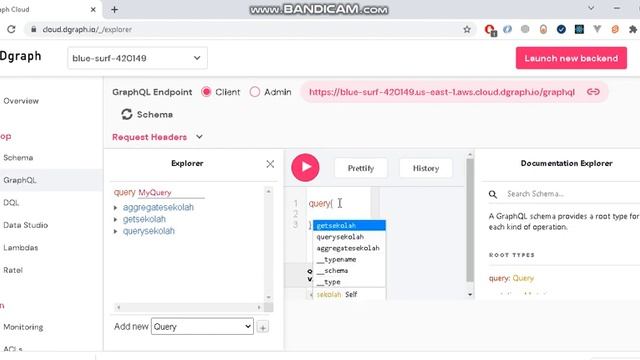Screen dimensions: 640x360
Task: Choose querysekolah from autocomplete list
Action: coord(349,237)
